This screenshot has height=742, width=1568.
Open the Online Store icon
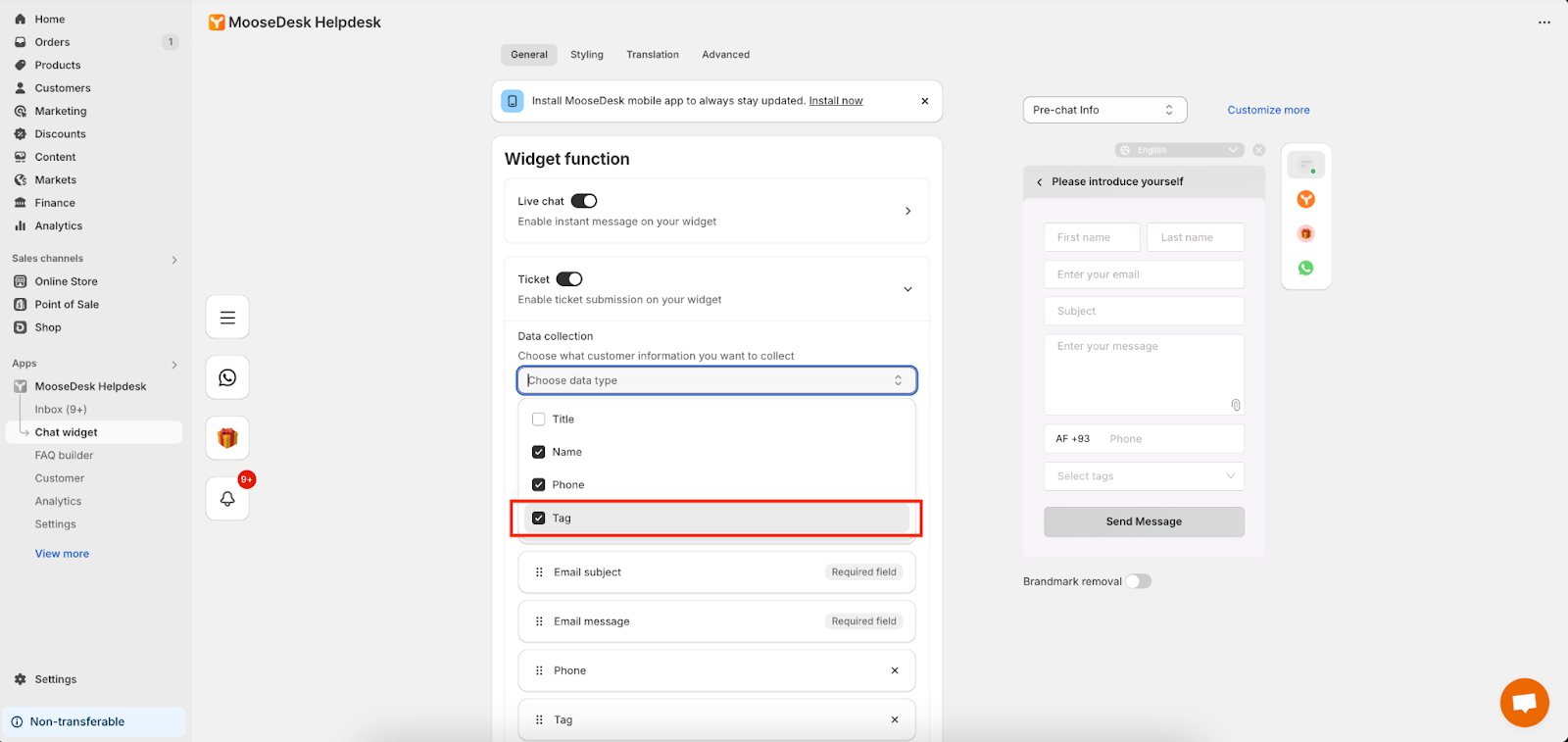tap(21, 281)
